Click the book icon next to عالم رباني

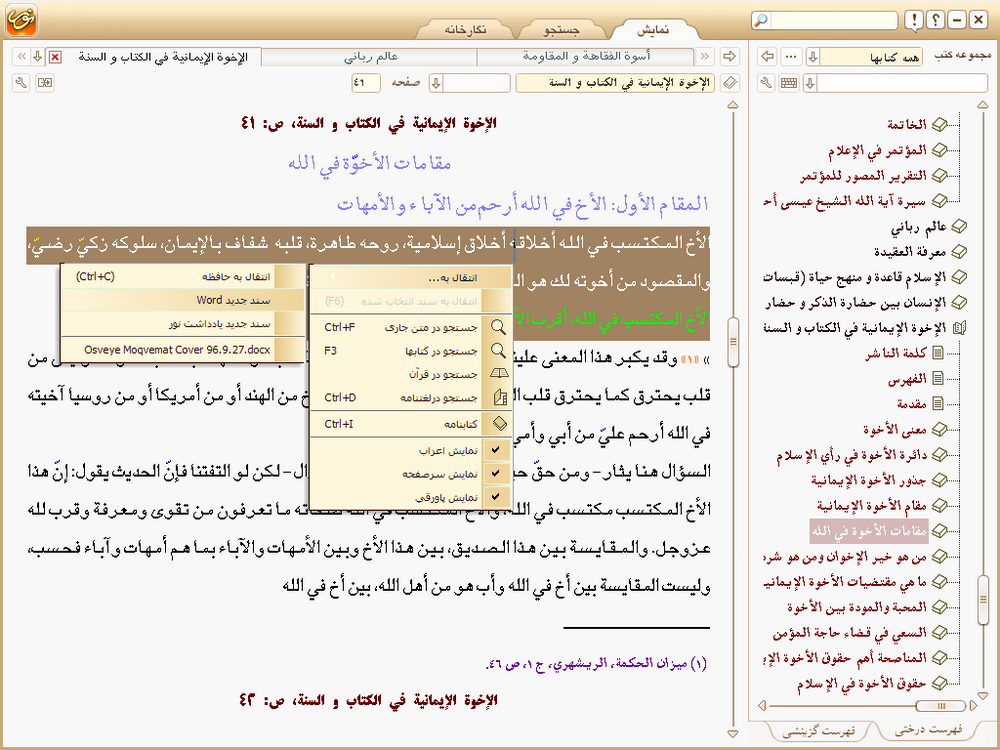pyautogui.click(x=959, y=226)
